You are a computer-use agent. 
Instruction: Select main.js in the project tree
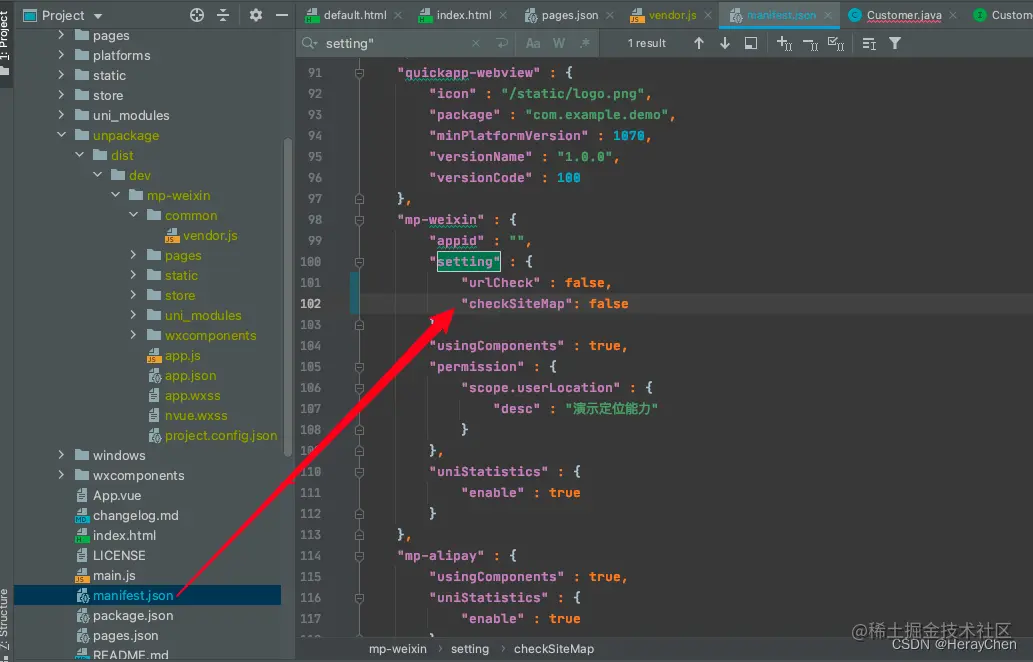click(x=114, y=575)
